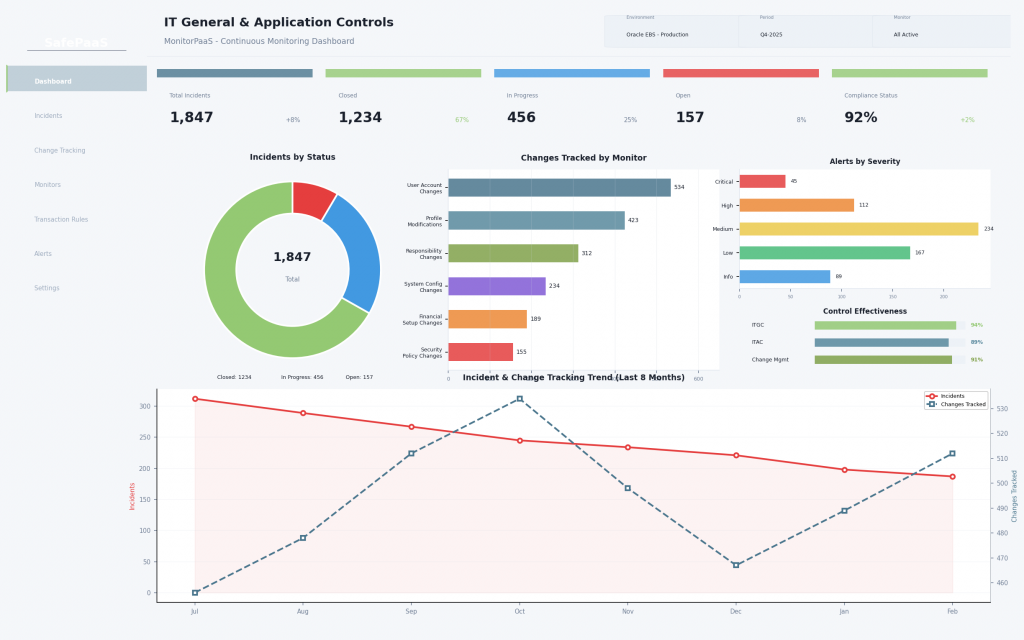
Task: Select the Total Incidents card showing 1,847
Action: pyautogui.click(x=234, y=105)
